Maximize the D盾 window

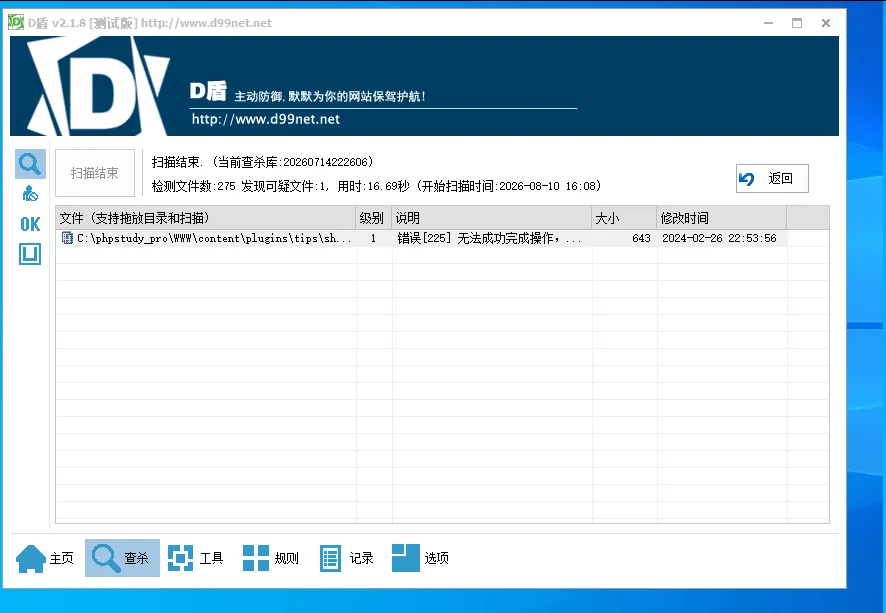click(x=797, y=23)
